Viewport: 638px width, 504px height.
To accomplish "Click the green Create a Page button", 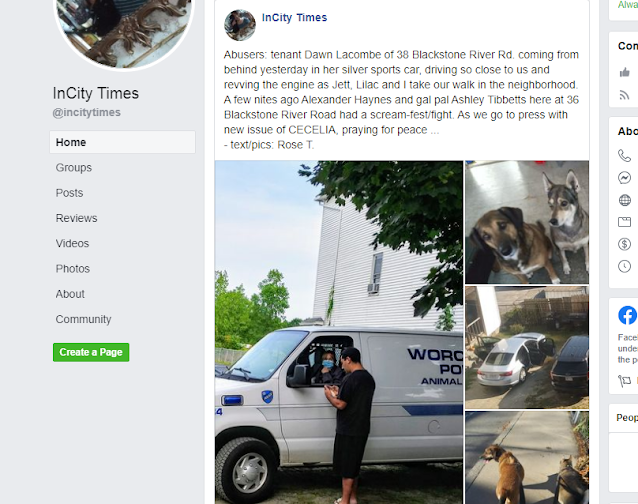I will coord(91,352).
